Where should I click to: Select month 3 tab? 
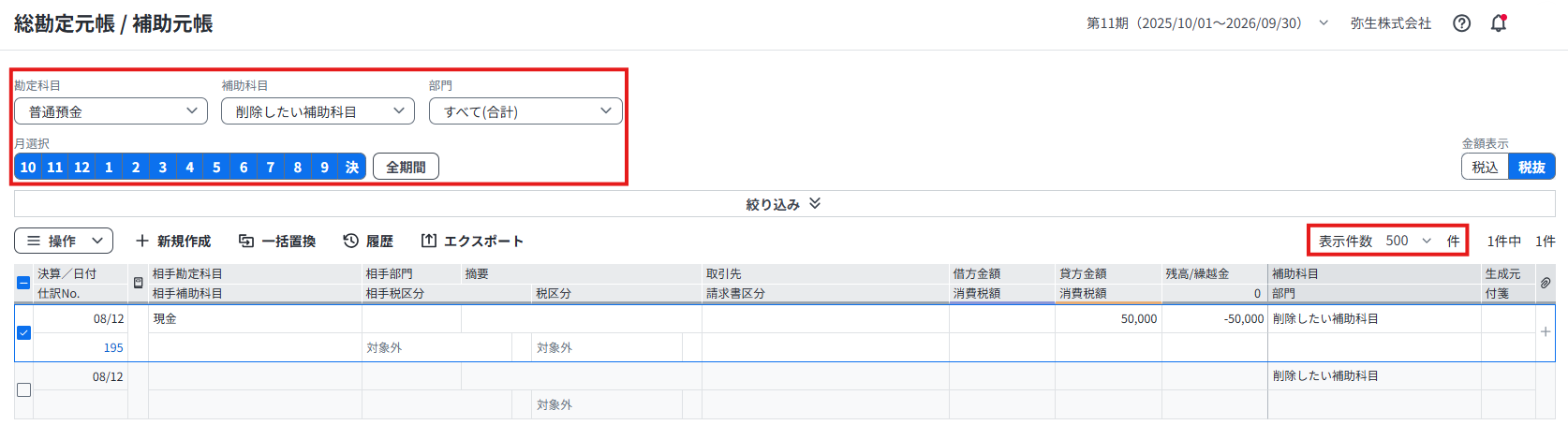pyautogui.click(x=163, y=167)
